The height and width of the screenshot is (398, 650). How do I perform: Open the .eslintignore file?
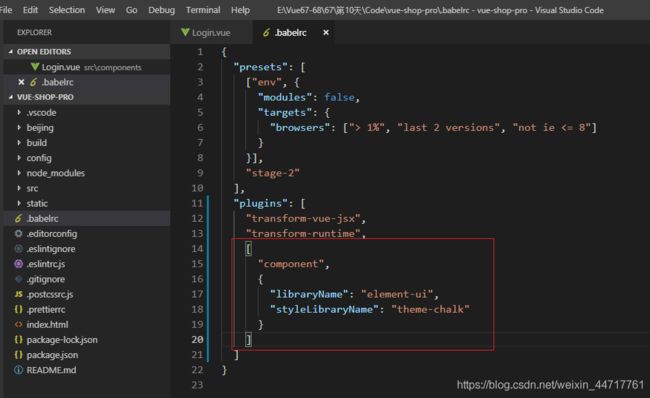point(87,249)
